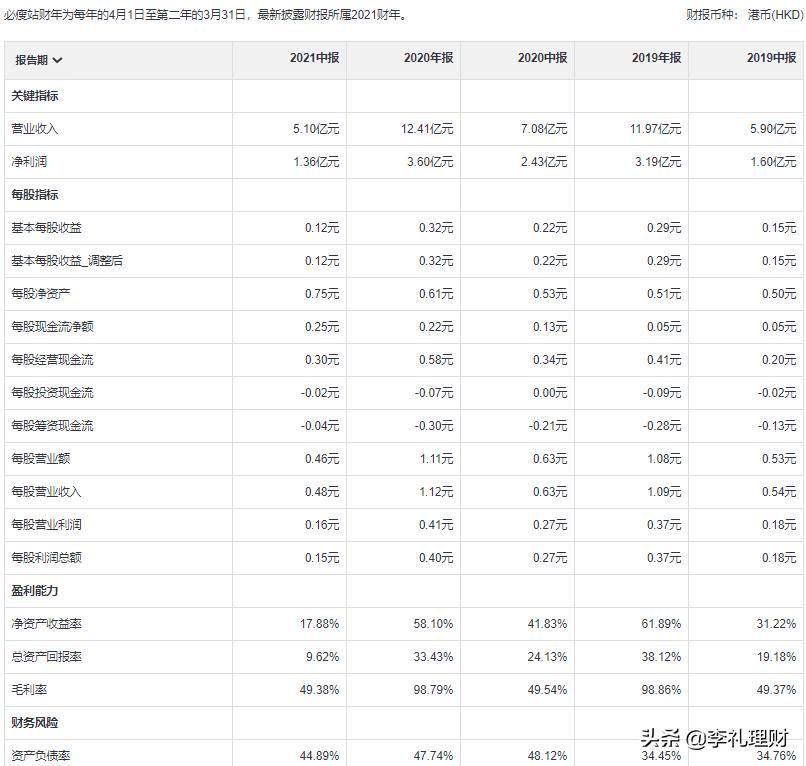This screenshot has height=766, width=806.
Task: Select the 营业收入 row label
Action: coord(38,128)
